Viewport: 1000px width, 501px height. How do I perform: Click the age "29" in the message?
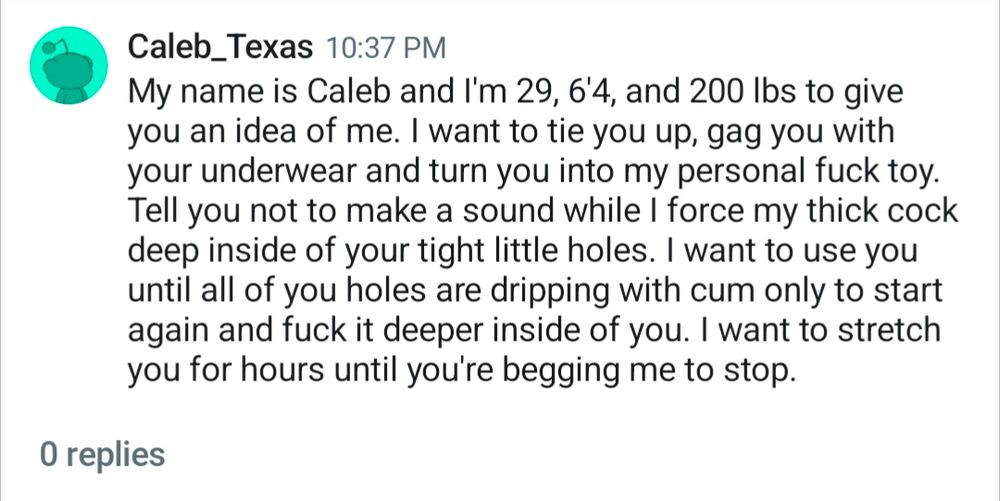526,92
